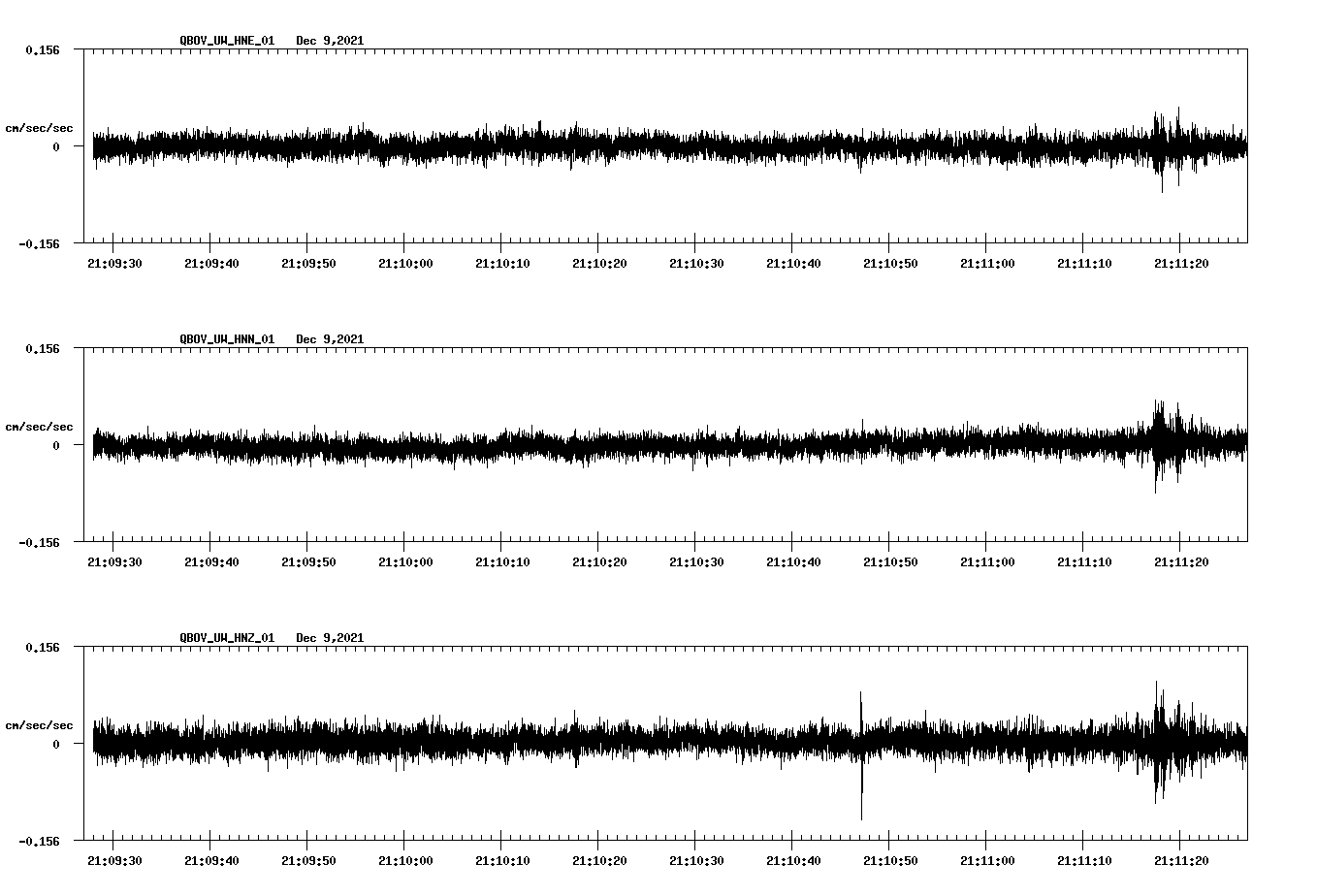Image resolution: width=1317 pixels, height=896 pixels.
Task: Click the 21:09:40 time label under HNZ plot
Action: (211, 860)
